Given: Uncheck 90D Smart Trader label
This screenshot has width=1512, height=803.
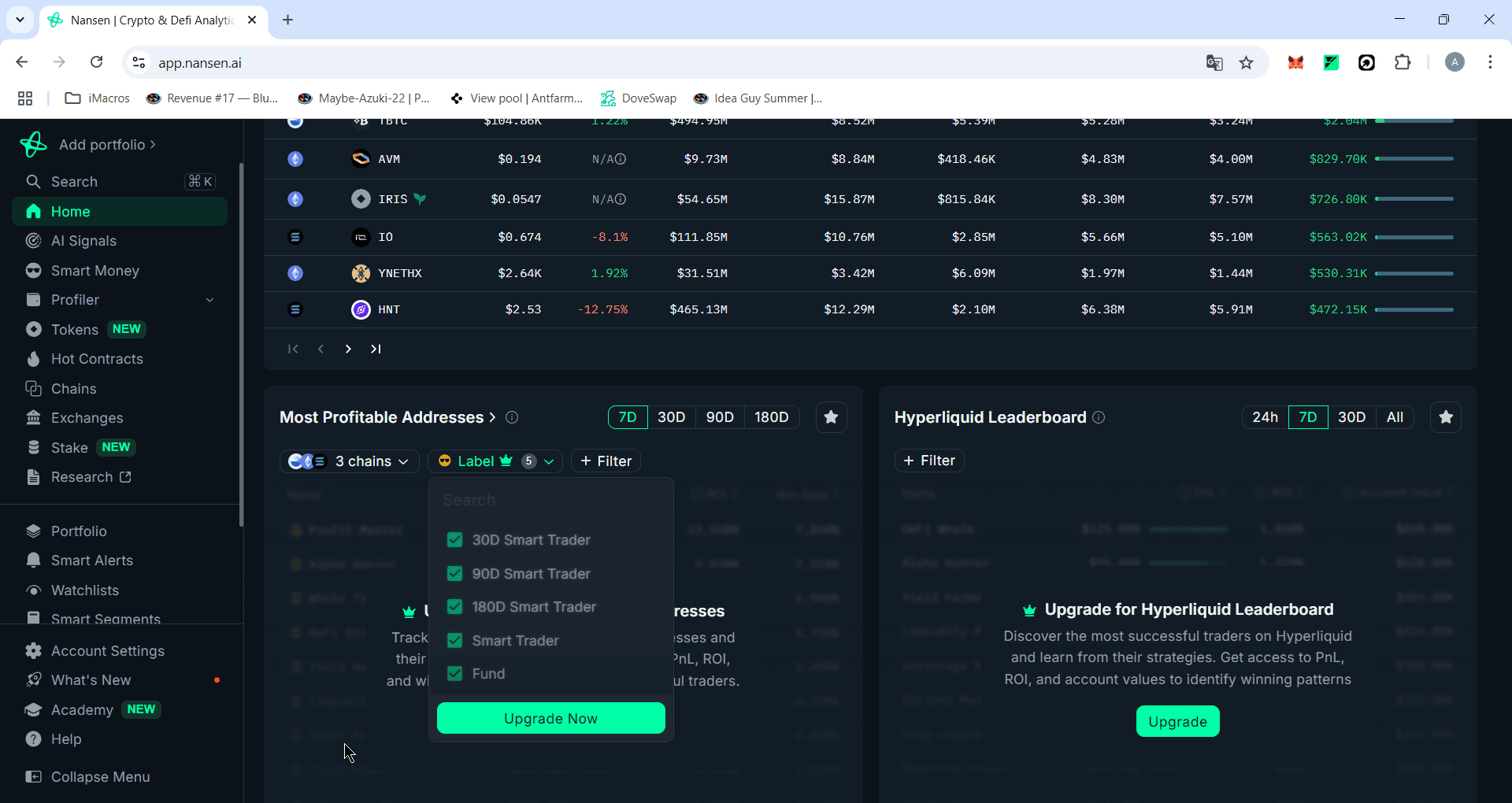Looking at the screenshot, I should 454,574.
